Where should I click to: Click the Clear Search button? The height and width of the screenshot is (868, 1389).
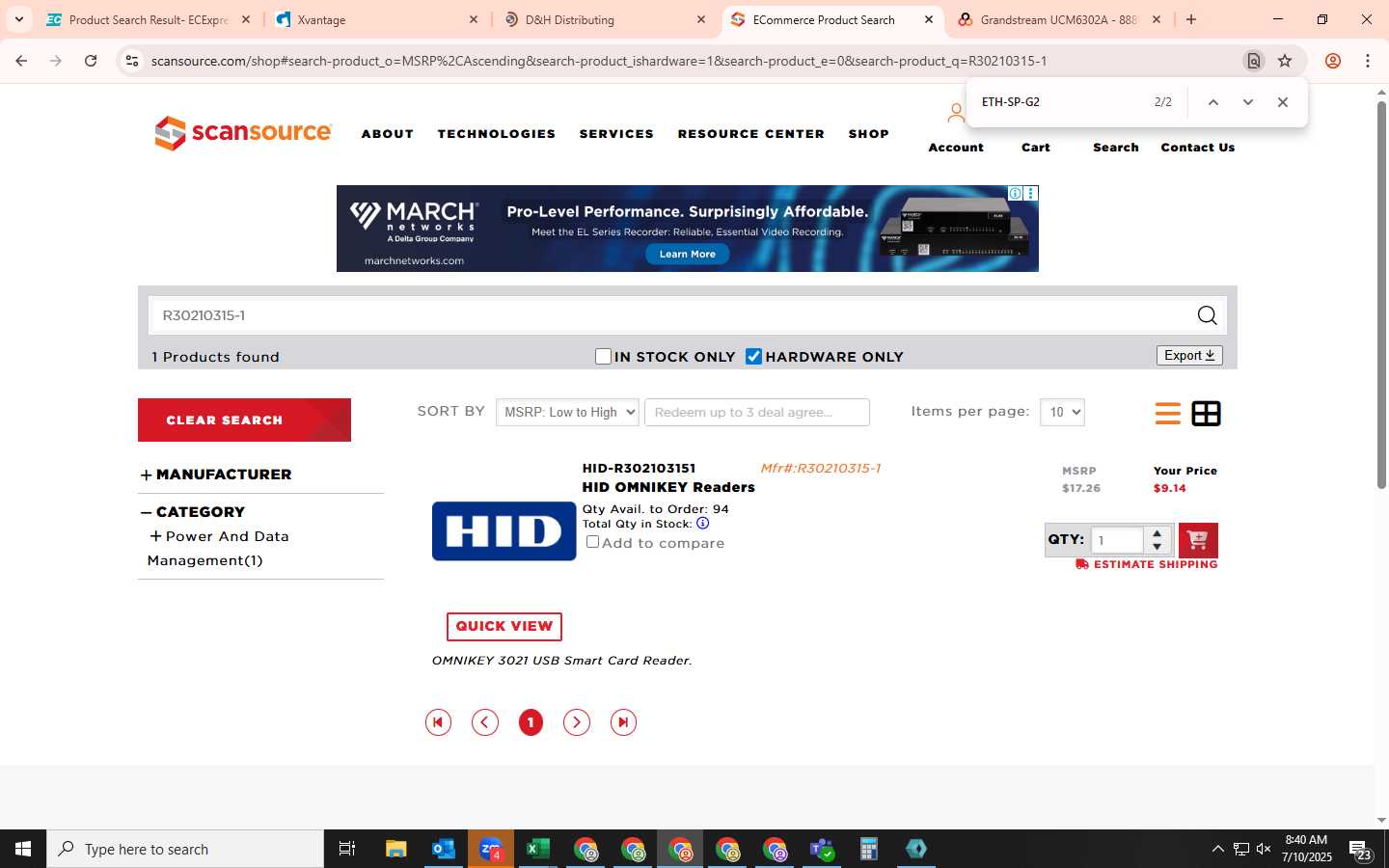click(244, 420)
